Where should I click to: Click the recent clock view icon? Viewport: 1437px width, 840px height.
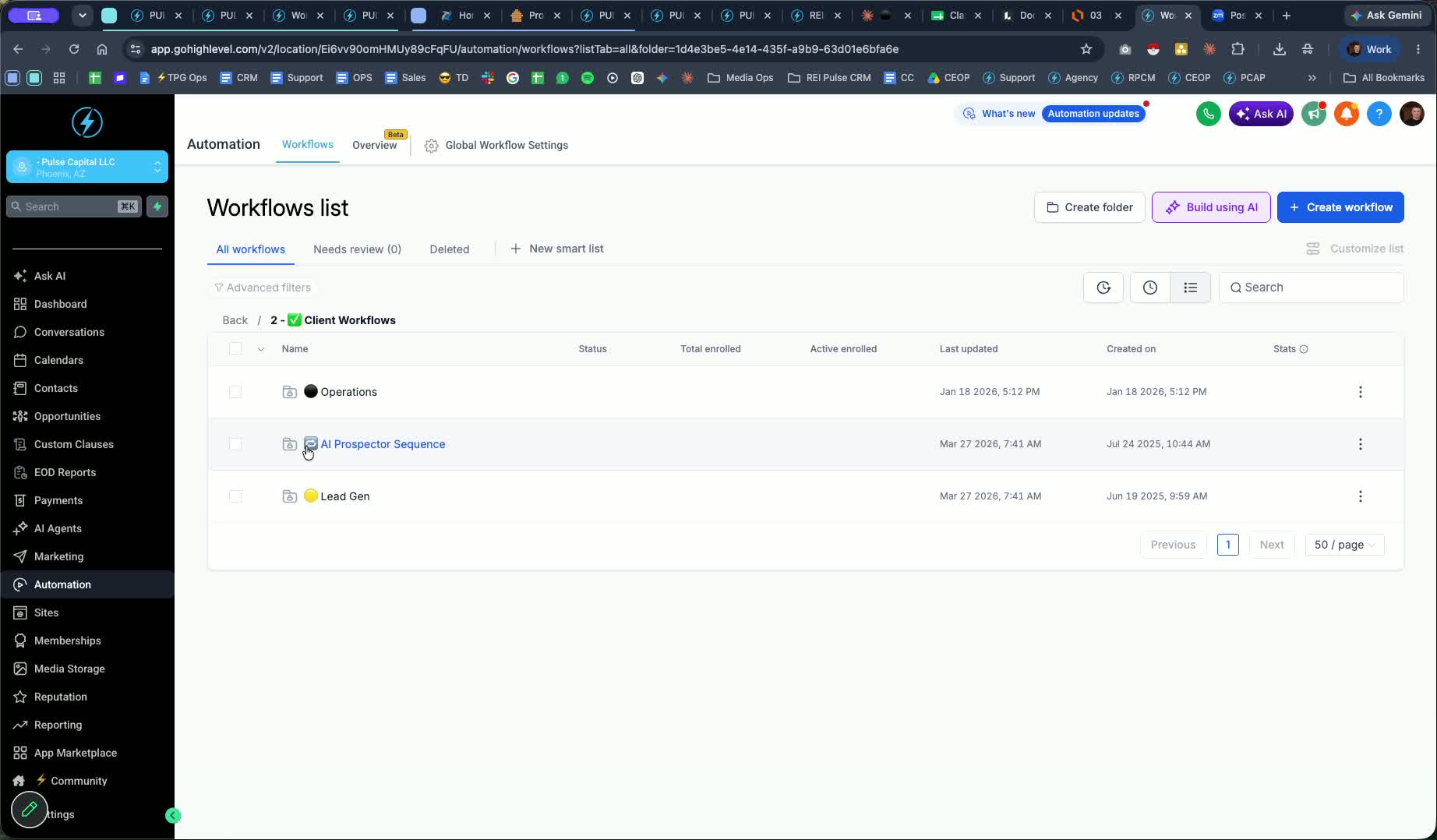[x=1150, y=288]
